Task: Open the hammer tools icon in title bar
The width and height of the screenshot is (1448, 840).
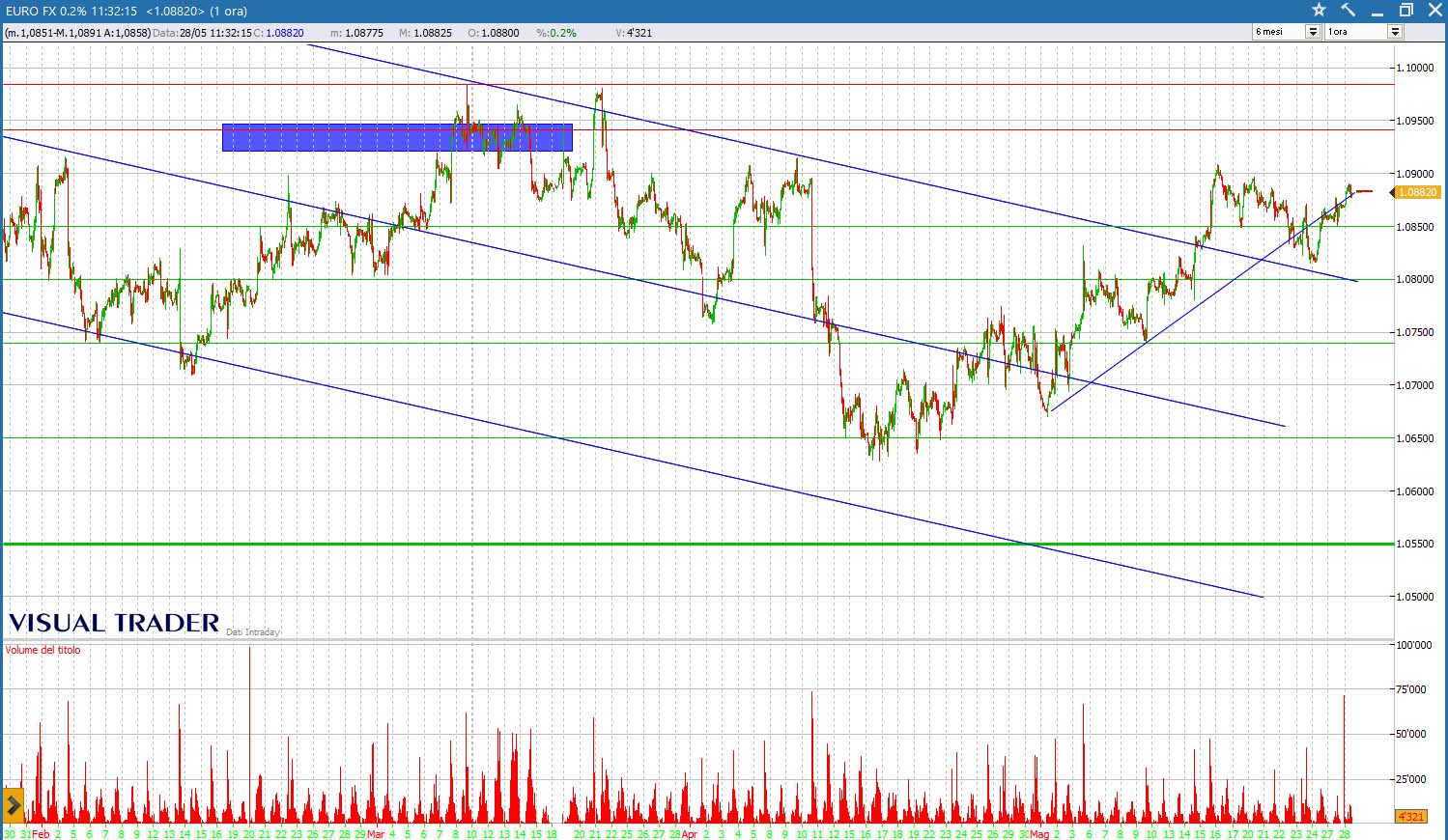Action: (1348, 10)
